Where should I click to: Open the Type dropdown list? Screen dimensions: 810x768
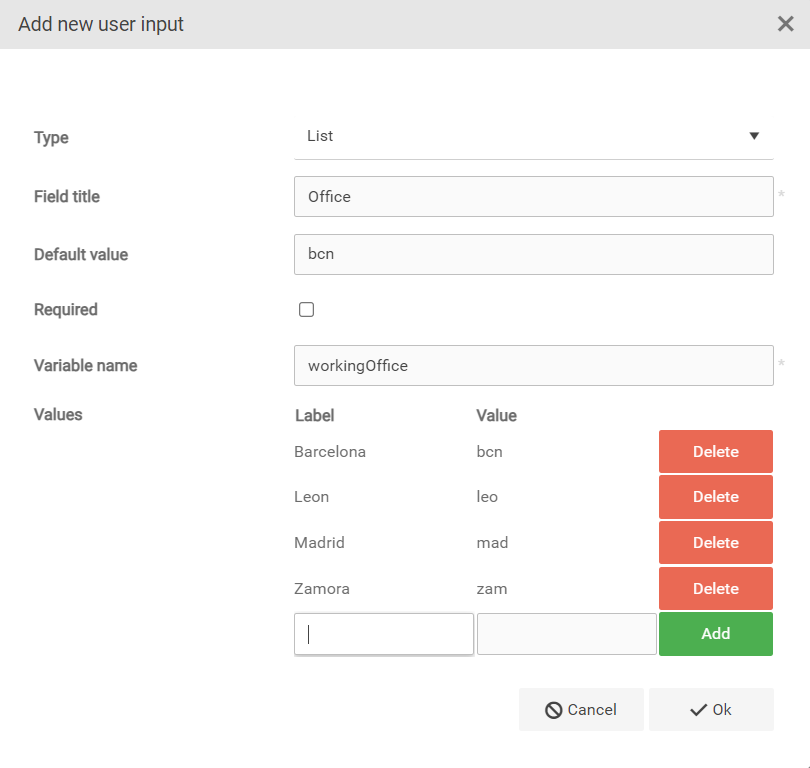coord(533,136)
